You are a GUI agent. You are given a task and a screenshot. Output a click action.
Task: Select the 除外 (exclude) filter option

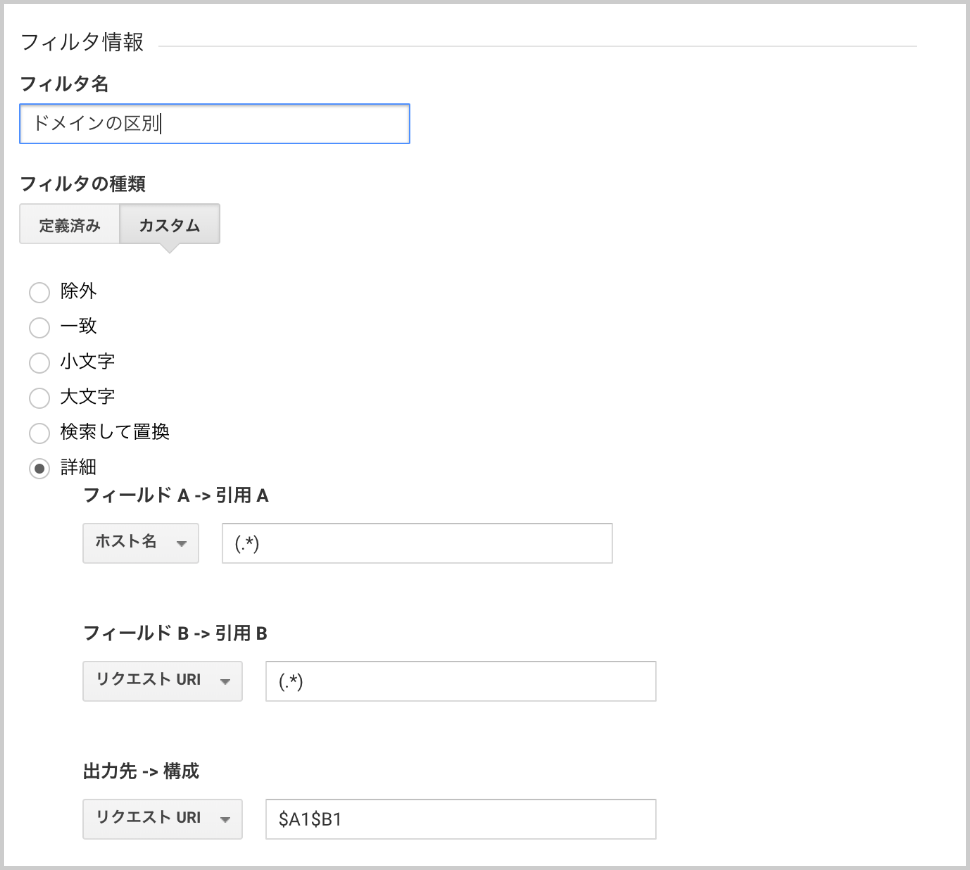point(39,292)
